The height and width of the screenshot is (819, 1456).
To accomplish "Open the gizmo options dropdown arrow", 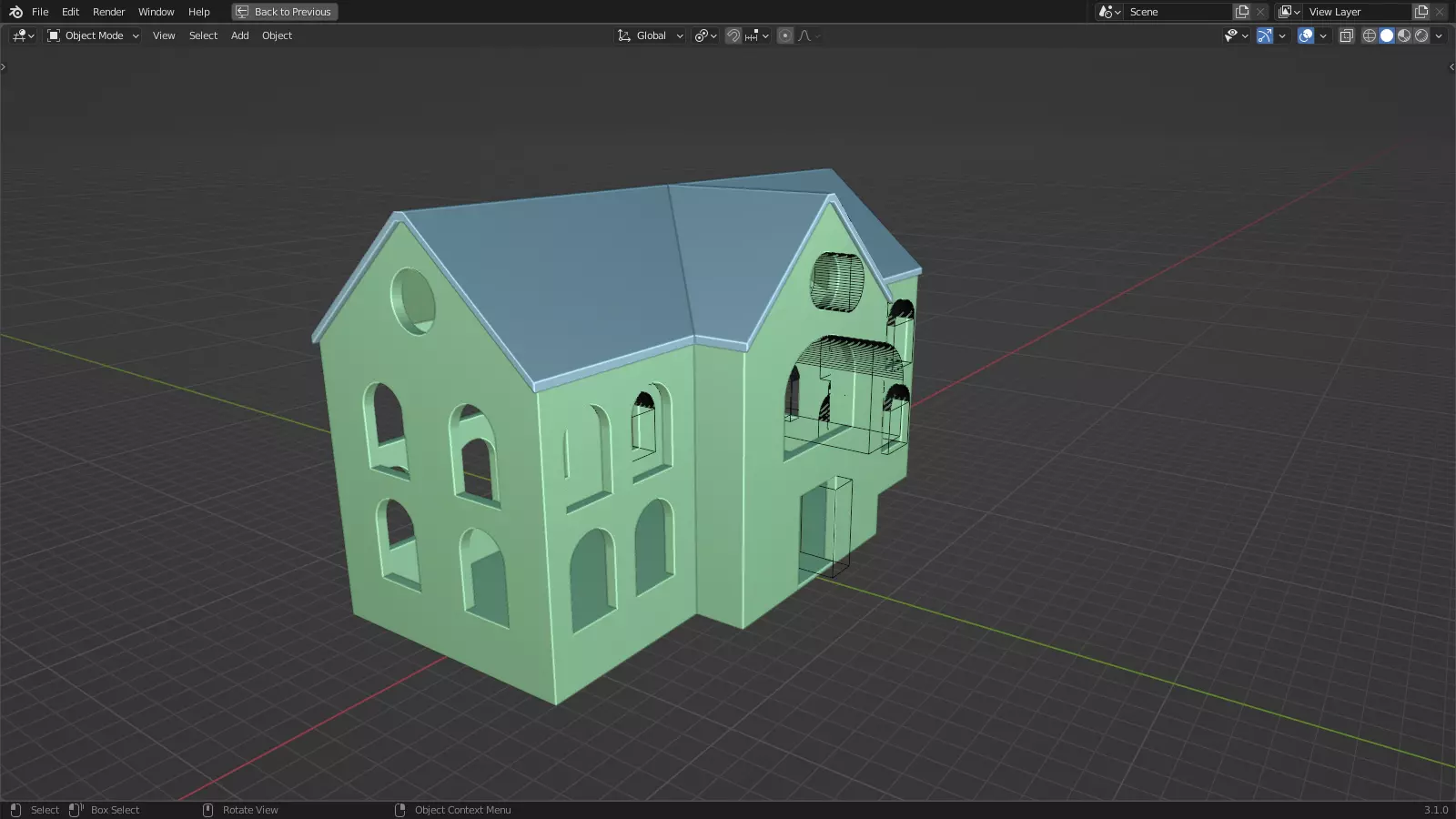I will click(x=1282, y=35).
